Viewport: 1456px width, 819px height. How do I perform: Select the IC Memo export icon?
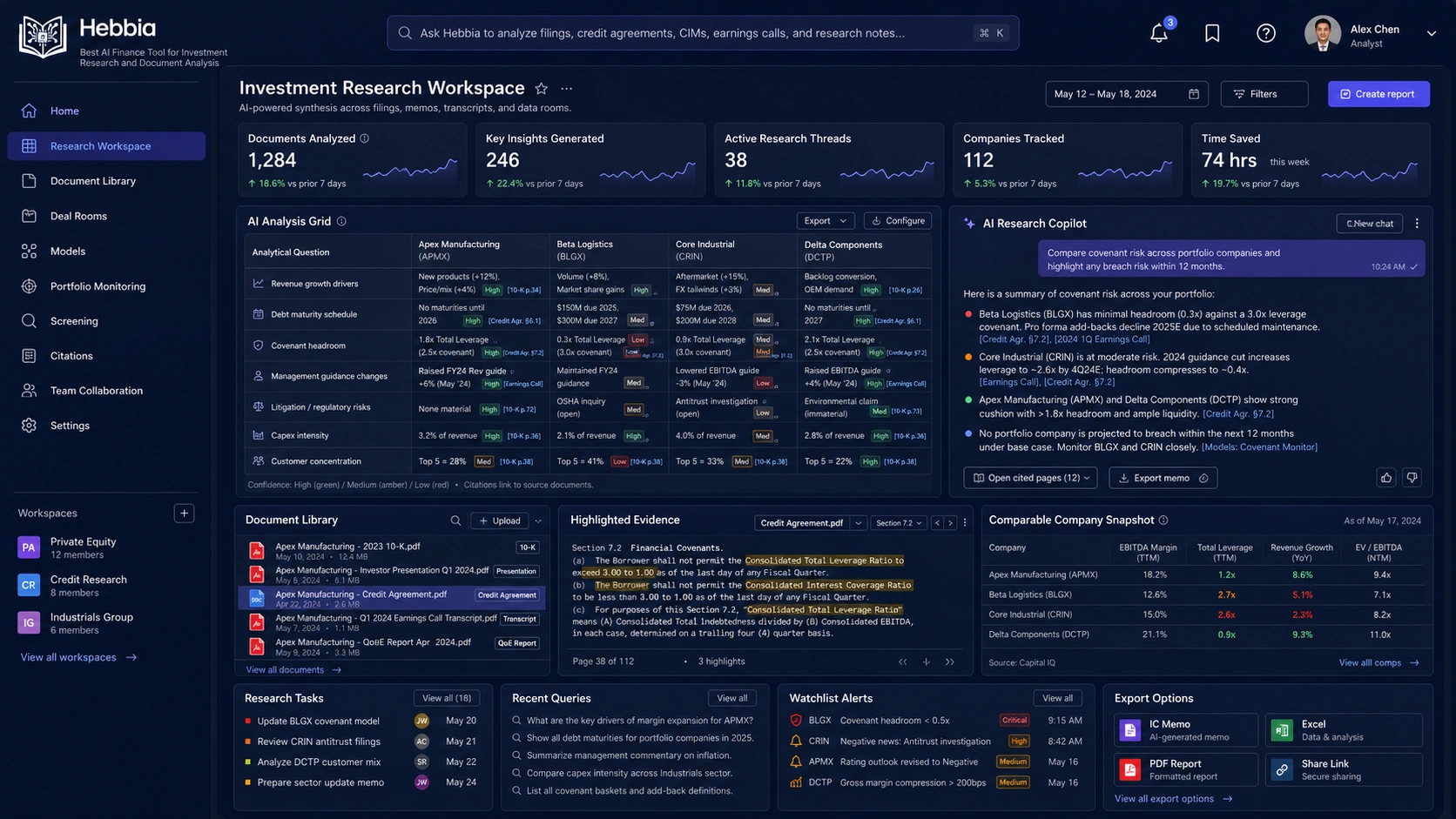coord(1130,730)
